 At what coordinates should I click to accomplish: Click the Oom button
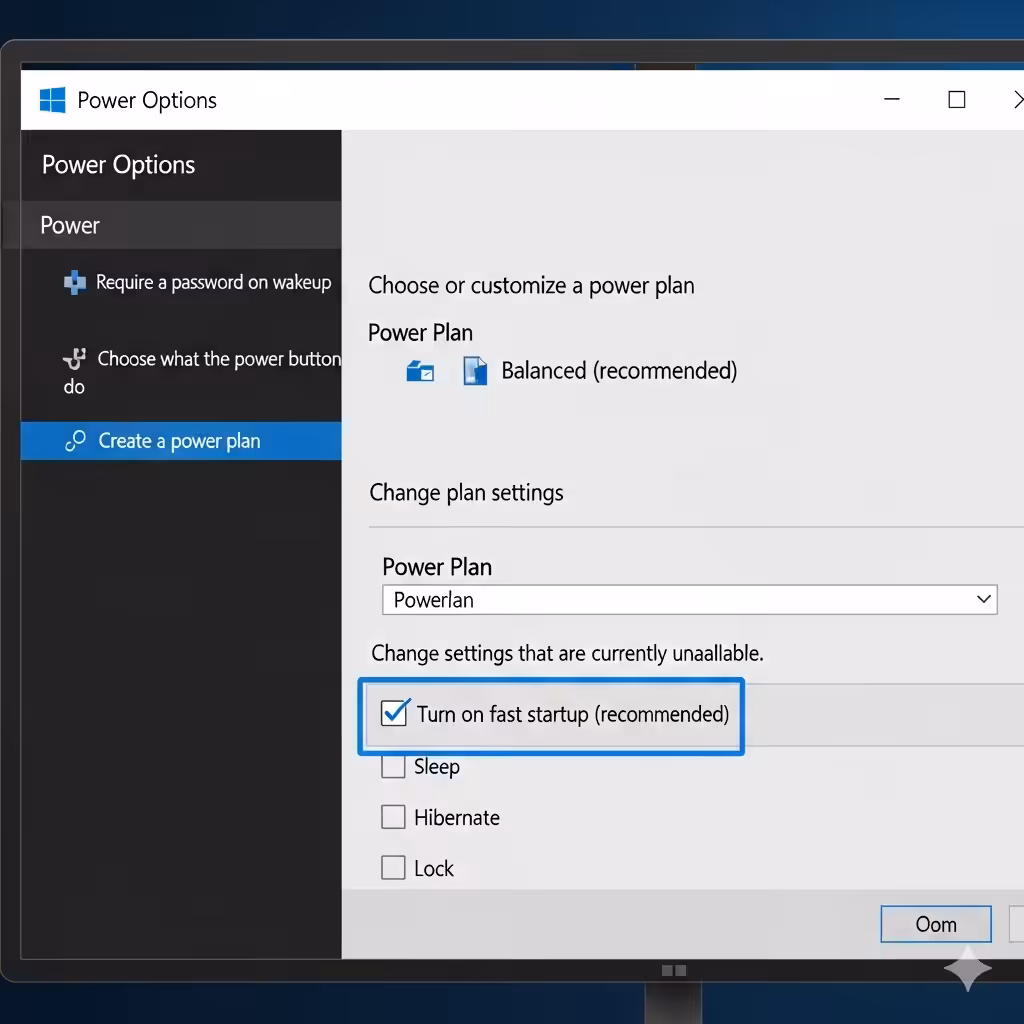tap(936, 924)
